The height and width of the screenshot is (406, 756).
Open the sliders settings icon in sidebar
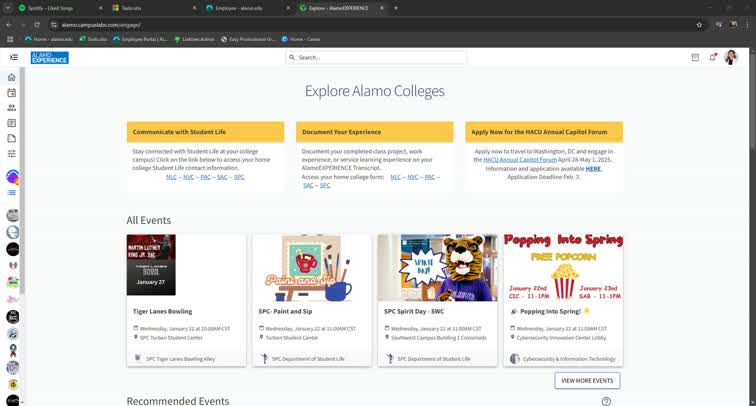point(12,154)
